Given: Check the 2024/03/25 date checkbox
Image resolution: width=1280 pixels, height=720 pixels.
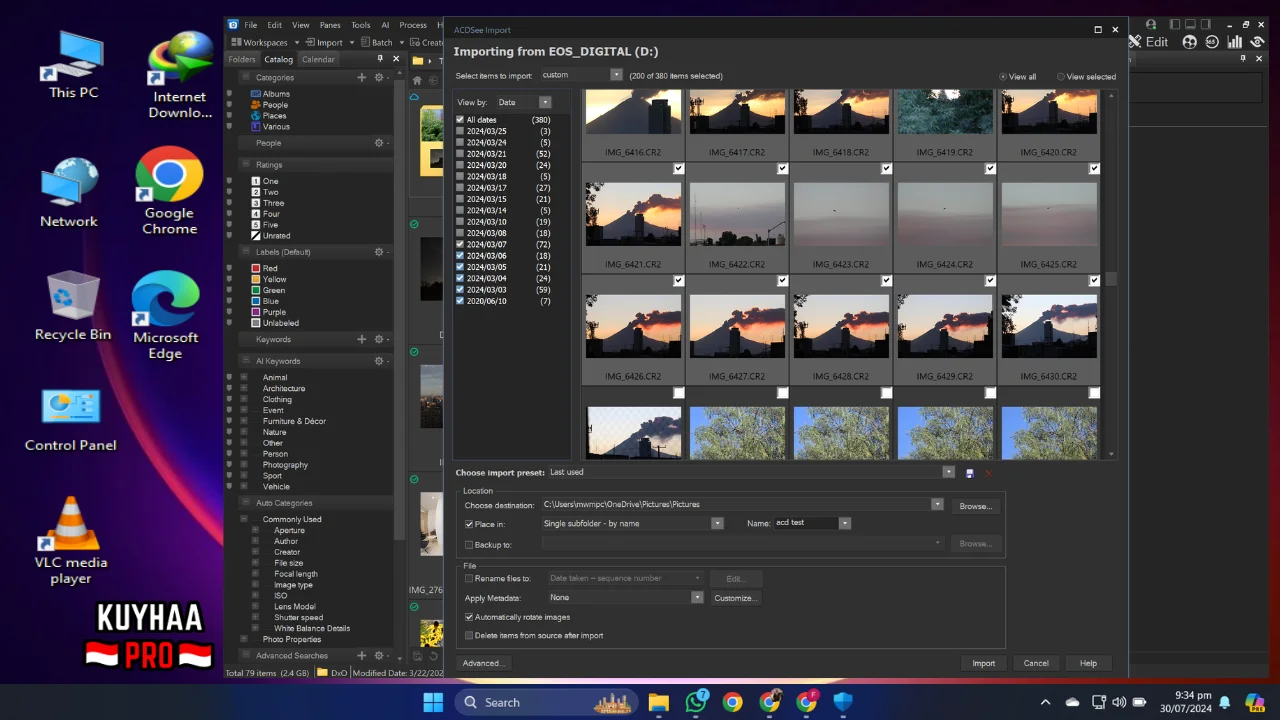Looking at the screenshot, I should click(460, 131).
